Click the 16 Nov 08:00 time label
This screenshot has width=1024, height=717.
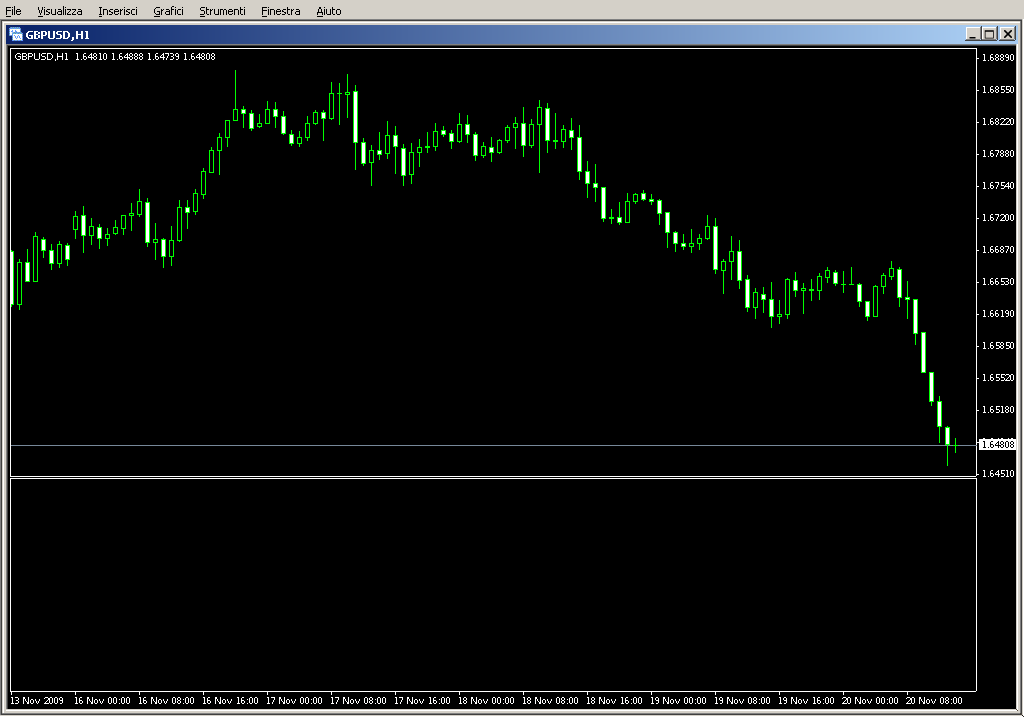click(166, 701)
